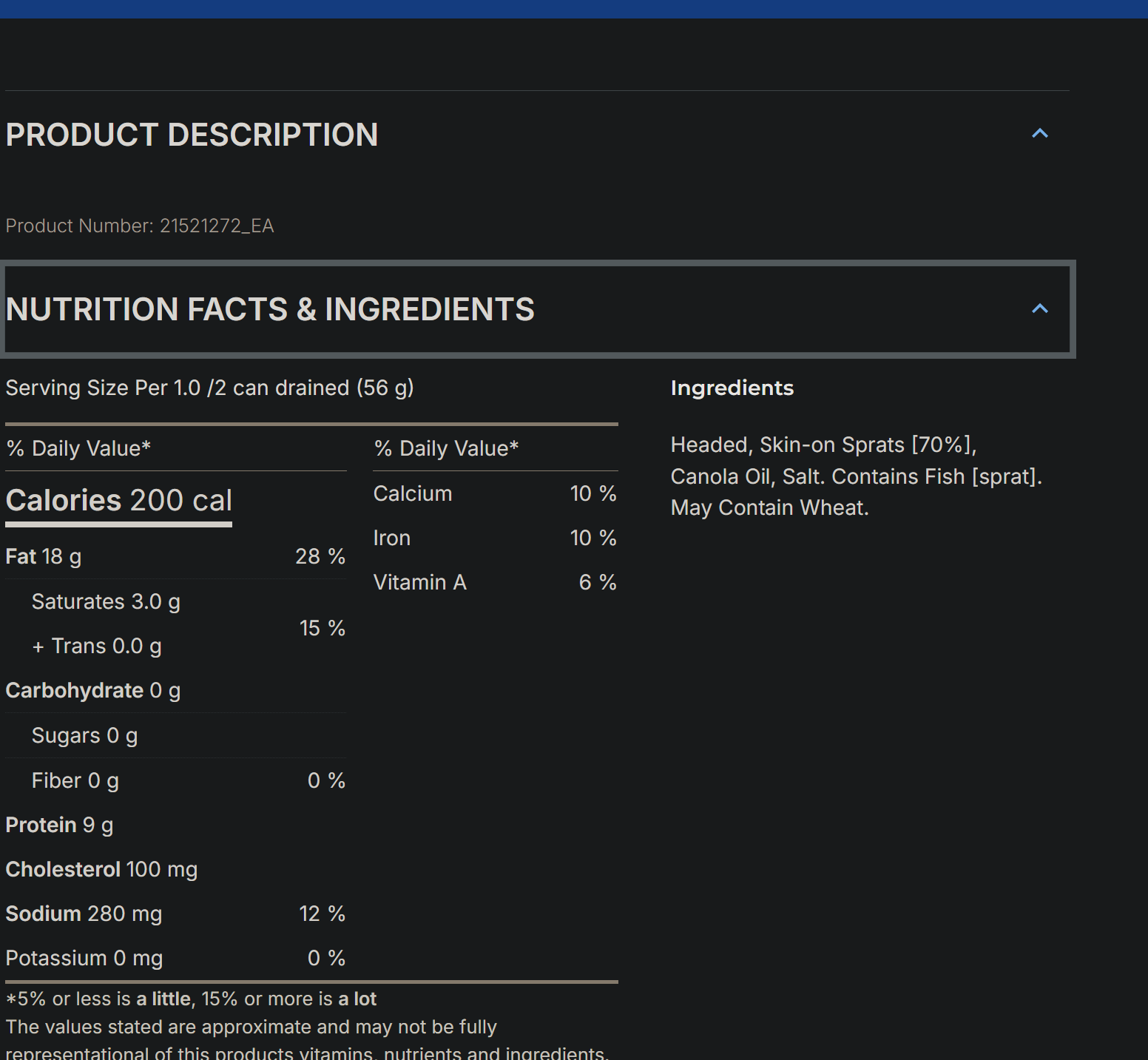Screen dimensions: 1148x1060
Task: Click the Carbohydrate 0 g row
Action: [175, 690]
